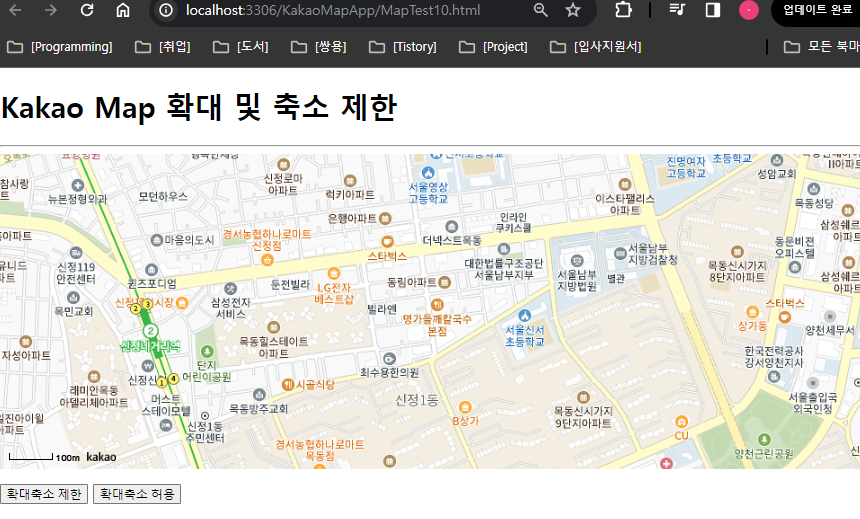This screenshot has height=519, width=860.
Task: Click the 목동힐스테이트아파트 marker
Action: coord(273,328)
